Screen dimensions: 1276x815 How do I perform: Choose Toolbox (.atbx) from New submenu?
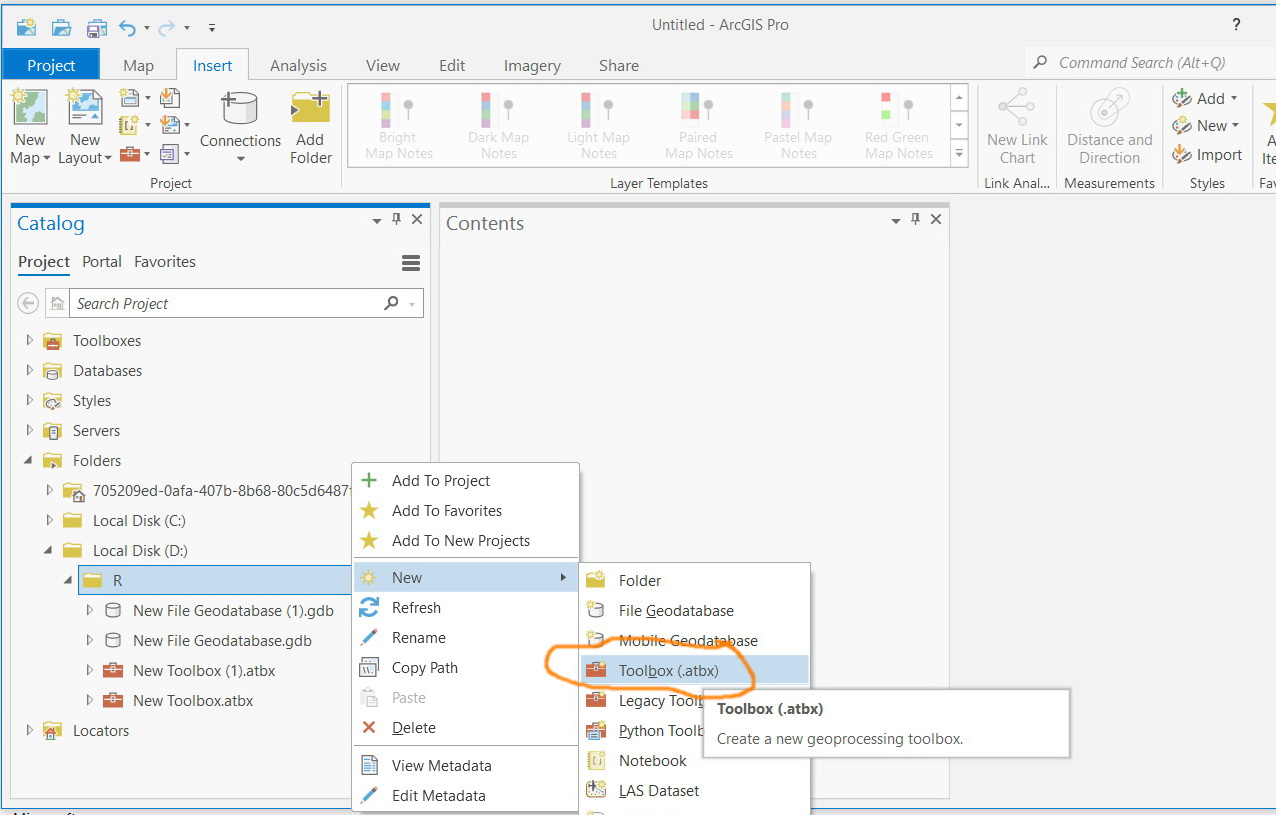[x=694, y=671]
